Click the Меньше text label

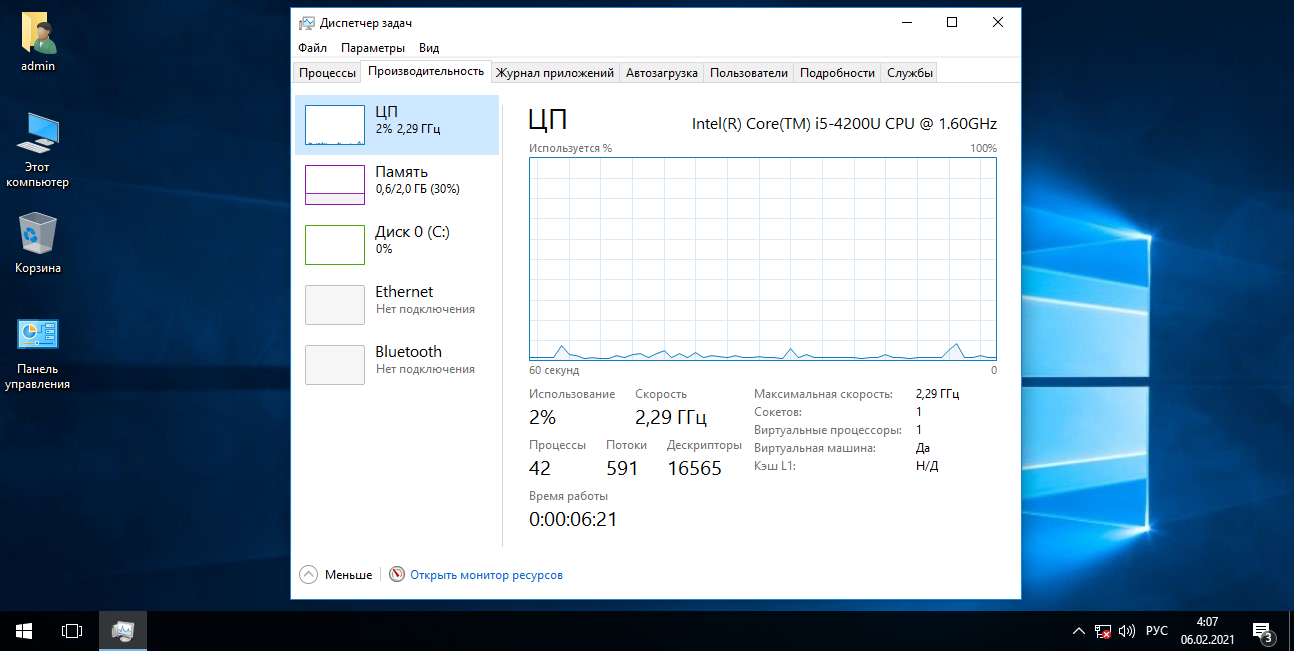[x=348, y=575]
